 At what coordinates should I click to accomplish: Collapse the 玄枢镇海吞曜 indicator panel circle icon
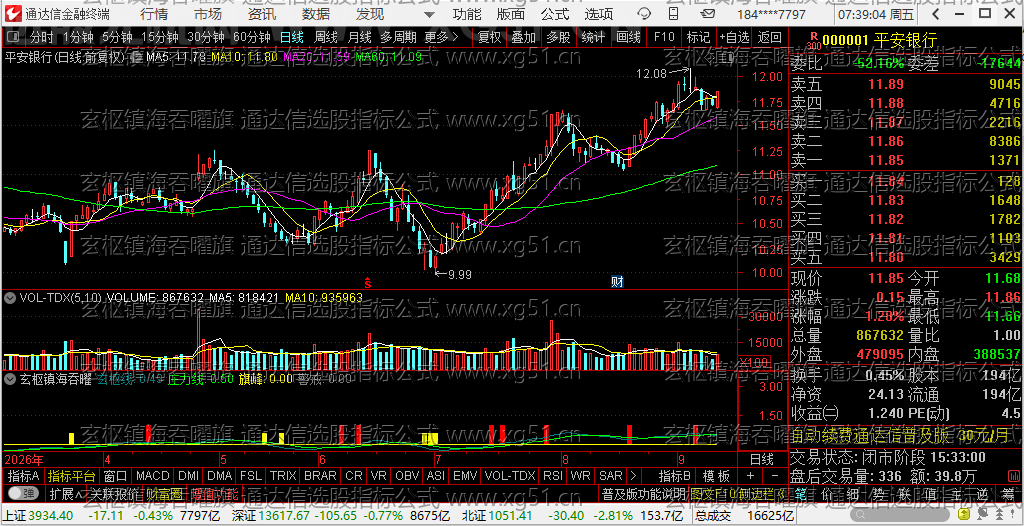(x=10, y=378)
